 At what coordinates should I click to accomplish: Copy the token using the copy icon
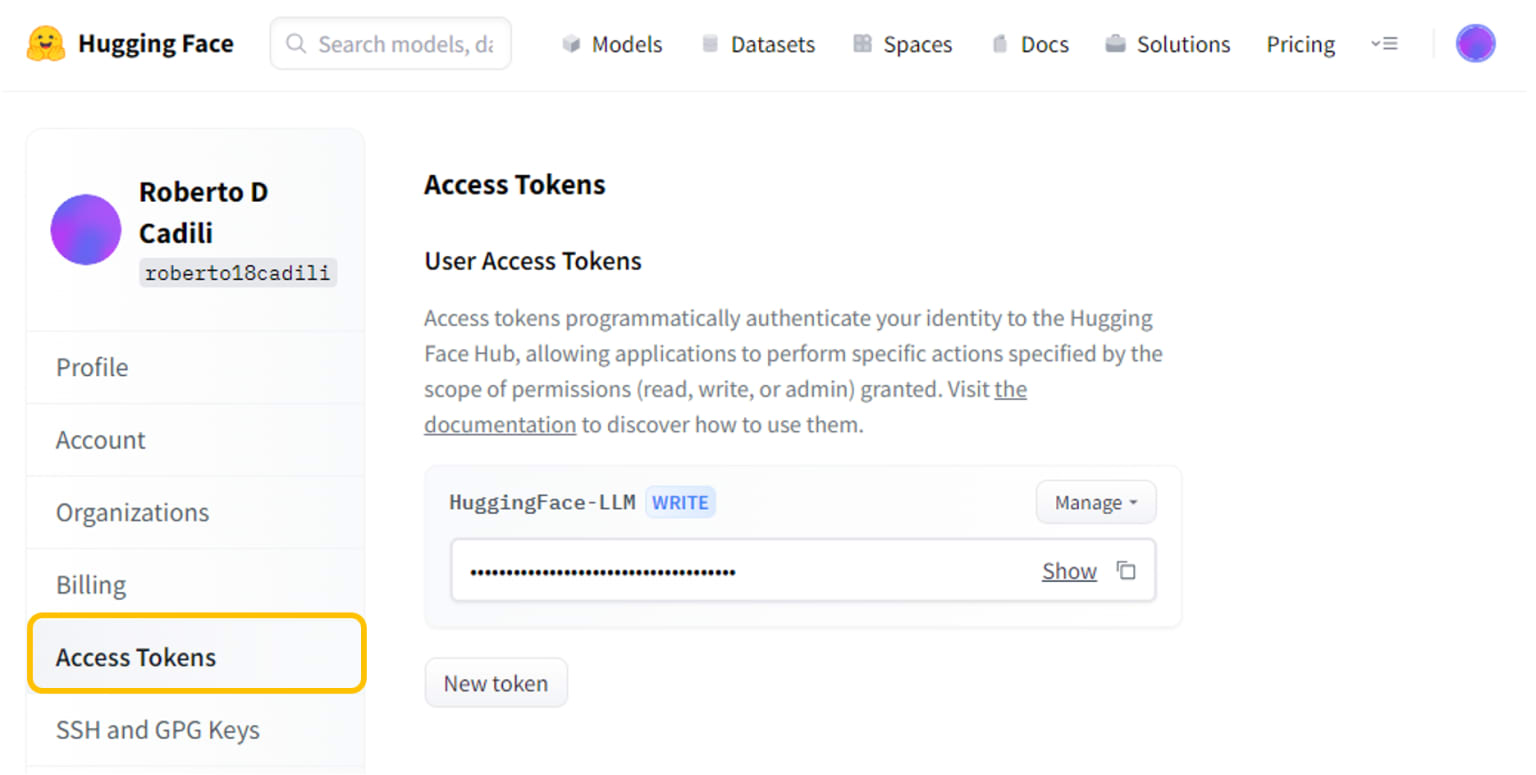click(x=1127, y=571)
